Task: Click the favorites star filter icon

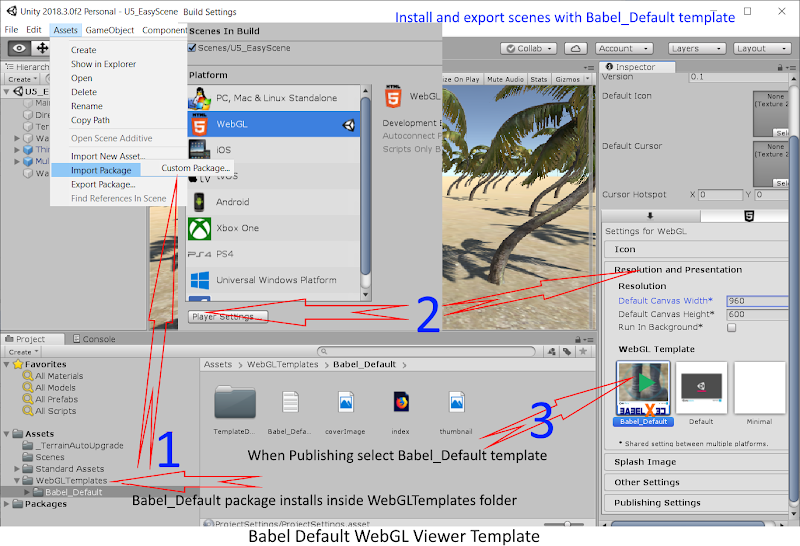Action: 583,351
